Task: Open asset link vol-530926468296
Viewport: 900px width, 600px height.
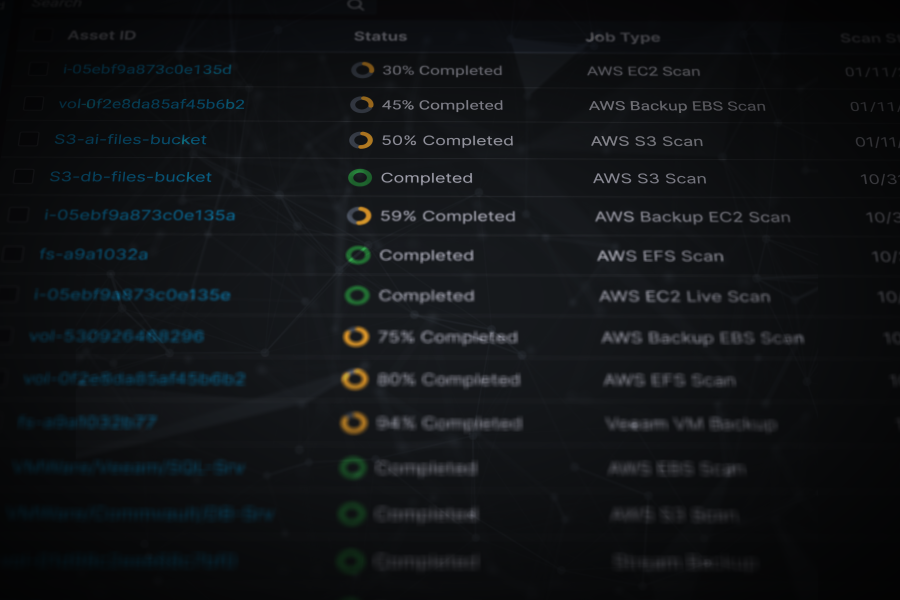Action: point(116,336)
